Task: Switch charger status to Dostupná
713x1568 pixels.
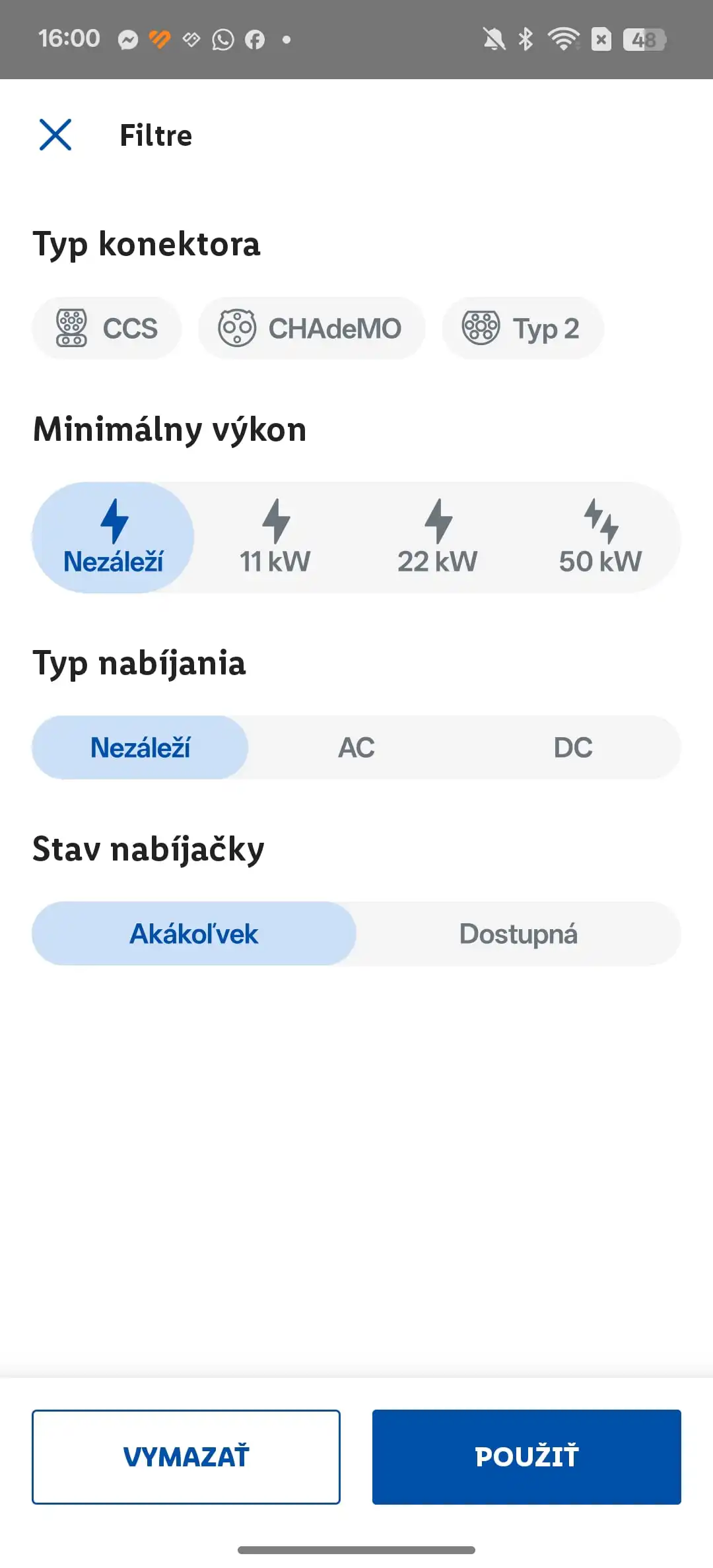Action: pyautogui.click(x=518, y=934)
